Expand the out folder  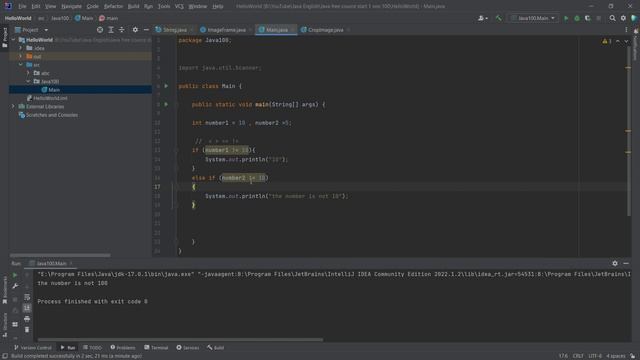[21, 56]
